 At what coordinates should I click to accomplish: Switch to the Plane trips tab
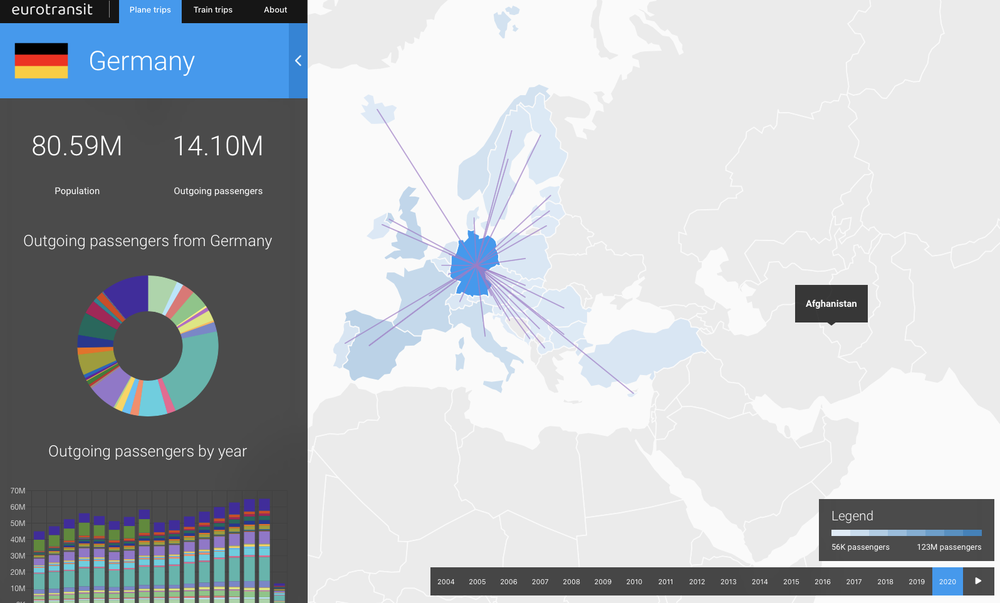tap(150, 10)
